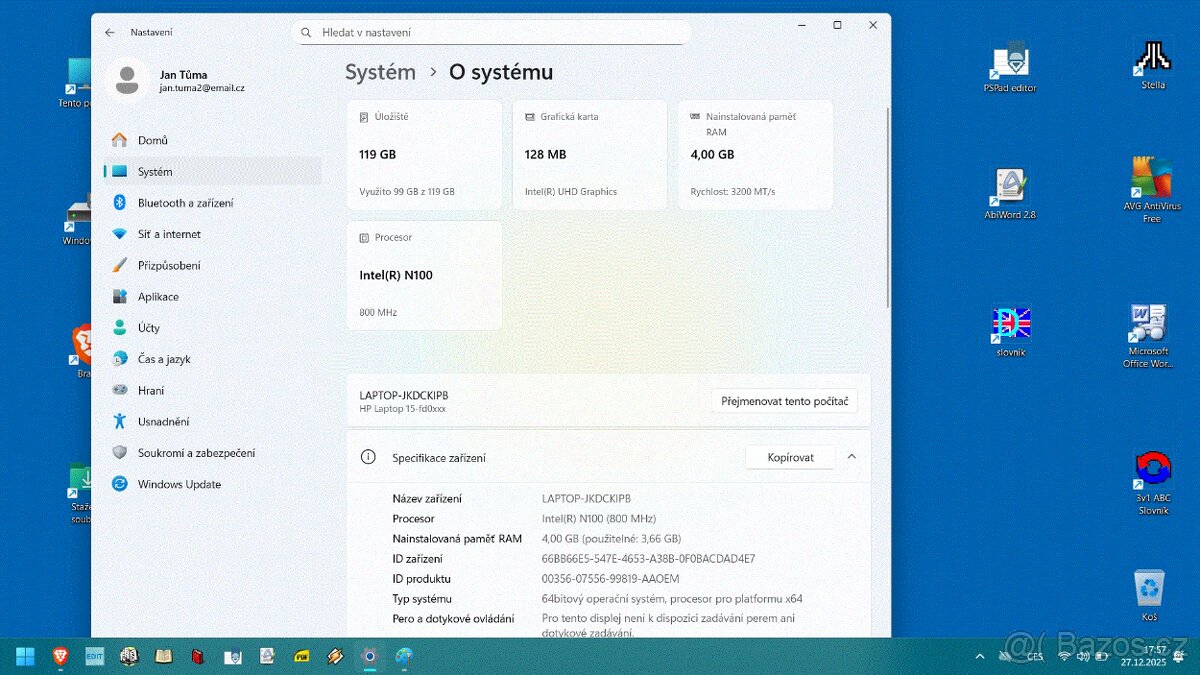This screenshot has width=1200, height=675.
Task: Click Přejmenovat tento počítač button
Action: (x=784, y=400)
